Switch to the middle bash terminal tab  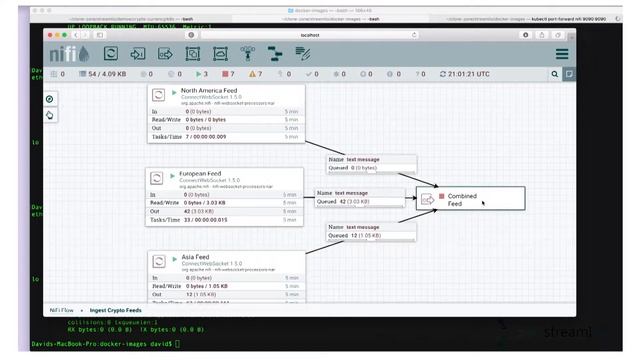[331, 19]
